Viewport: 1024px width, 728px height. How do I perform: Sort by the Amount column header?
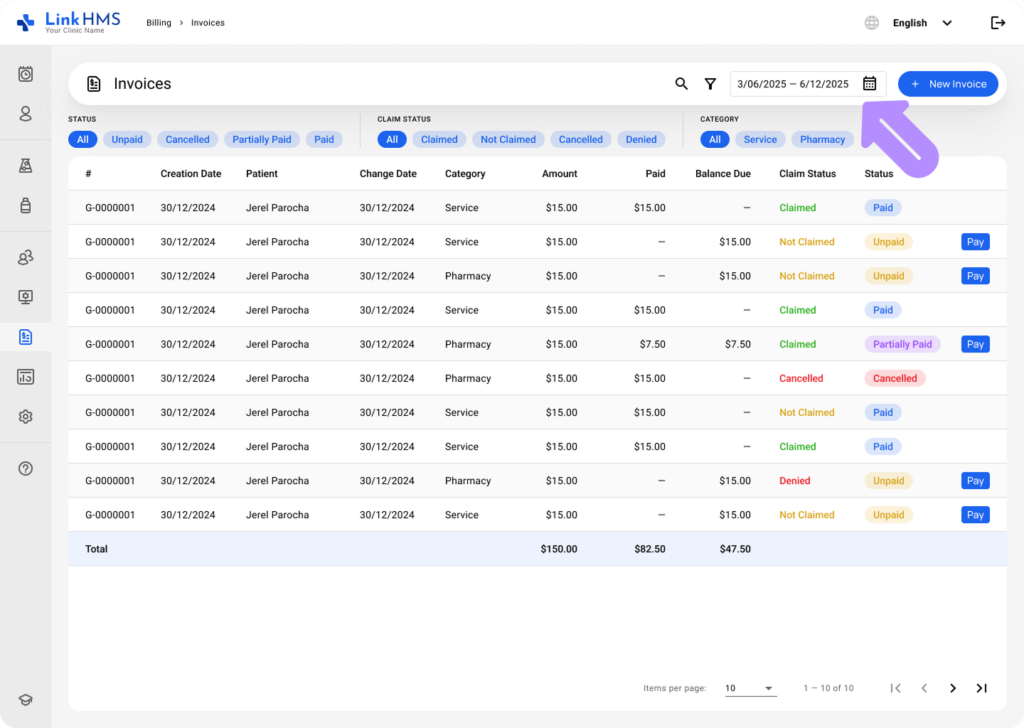tap(560, 174)
